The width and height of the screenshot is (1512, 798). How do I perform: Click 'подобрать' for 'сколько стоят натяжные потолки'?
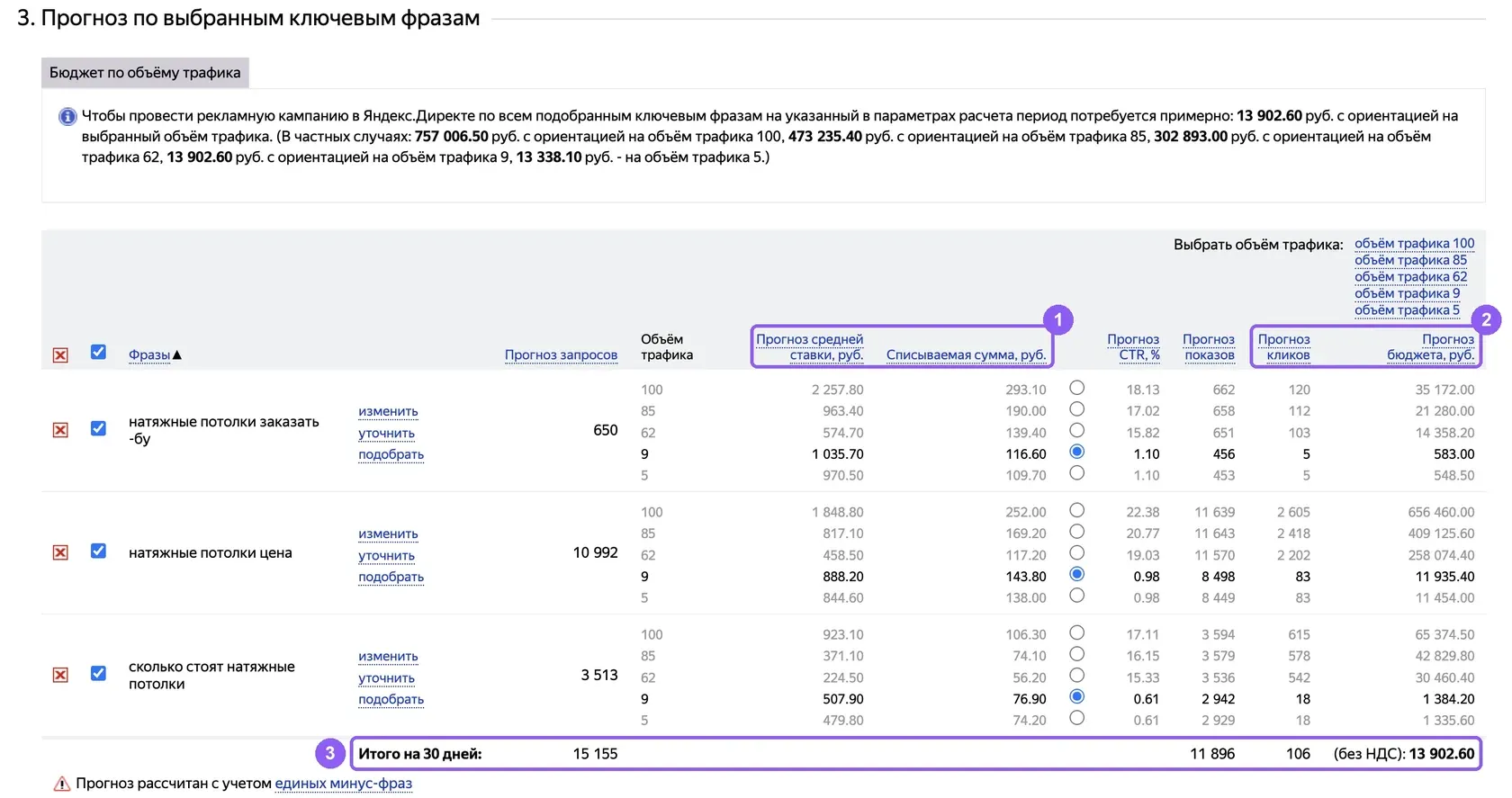coord(391,700)
